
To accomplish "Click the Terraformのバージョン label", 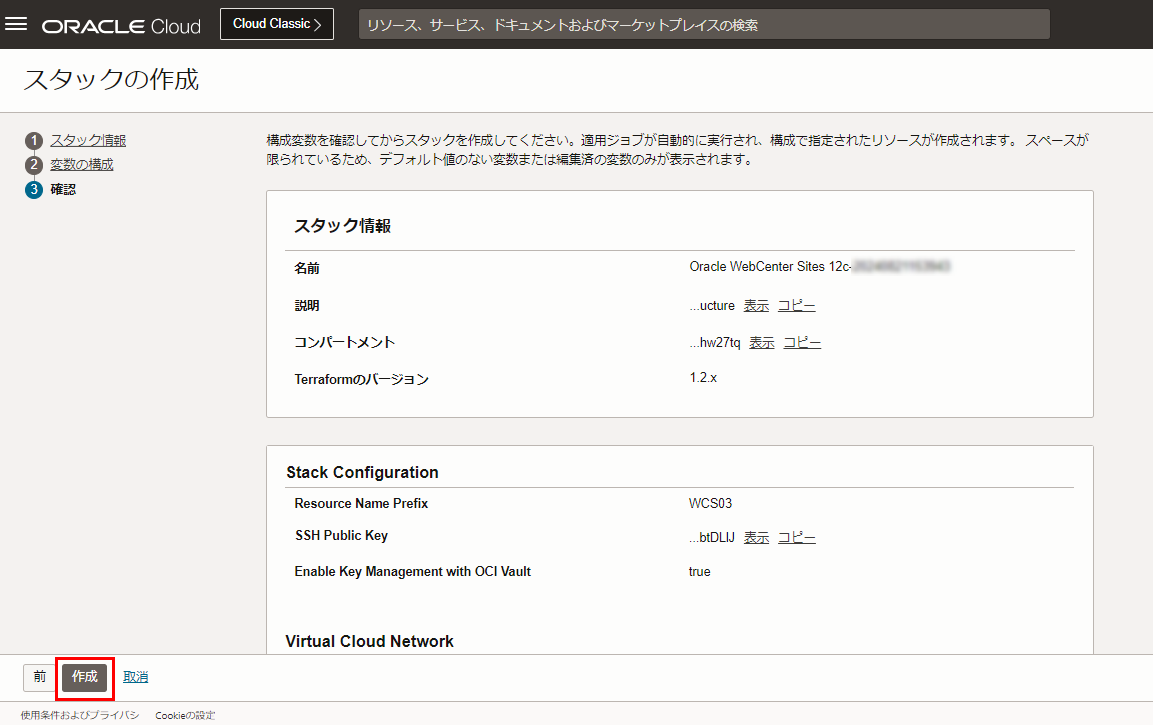I will 361,379.
